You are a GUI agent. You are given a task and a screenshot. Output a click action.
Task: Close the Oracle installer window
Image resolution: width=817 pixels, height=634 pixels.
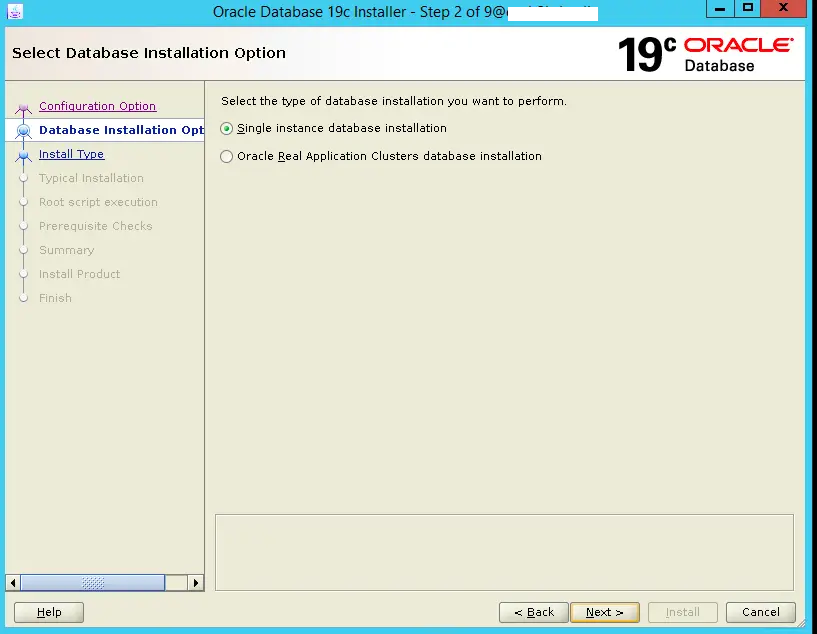pos(783,8)
